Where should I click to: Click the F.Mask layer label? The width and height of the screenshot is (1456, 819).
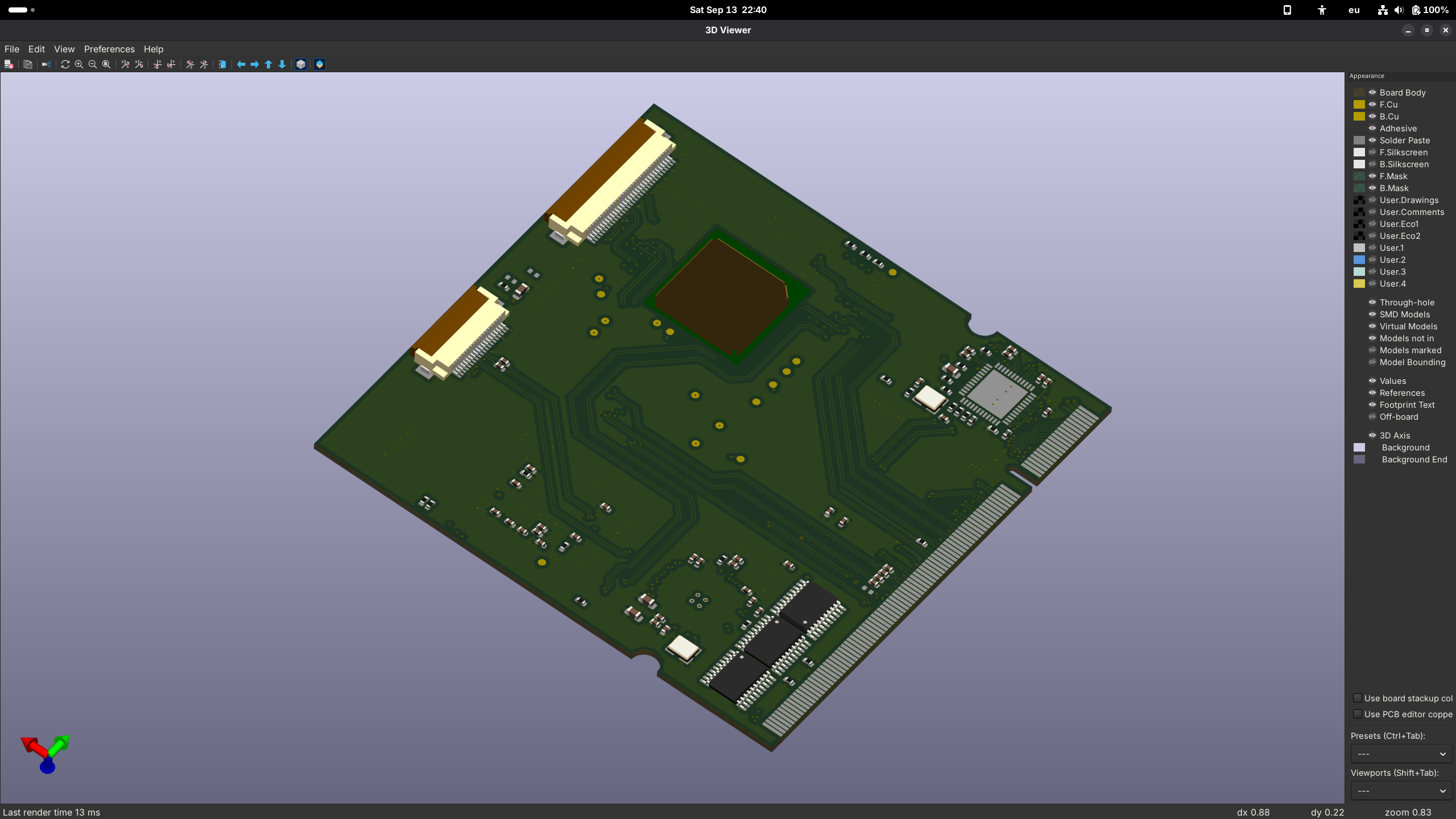click(1393, 176)
